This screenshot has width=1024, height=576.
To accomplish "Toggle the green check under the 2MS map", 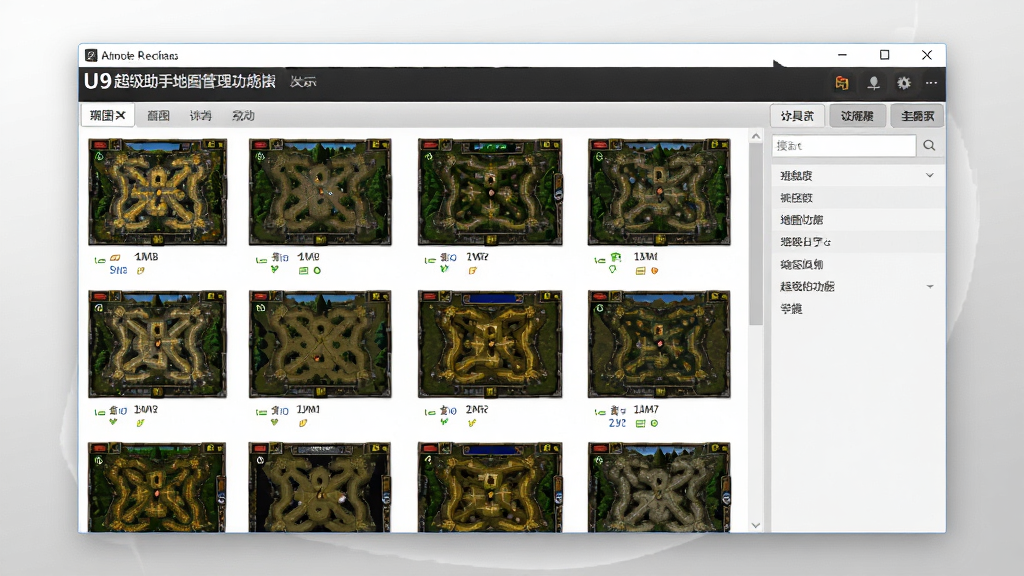I will click(x=445, y=423).
